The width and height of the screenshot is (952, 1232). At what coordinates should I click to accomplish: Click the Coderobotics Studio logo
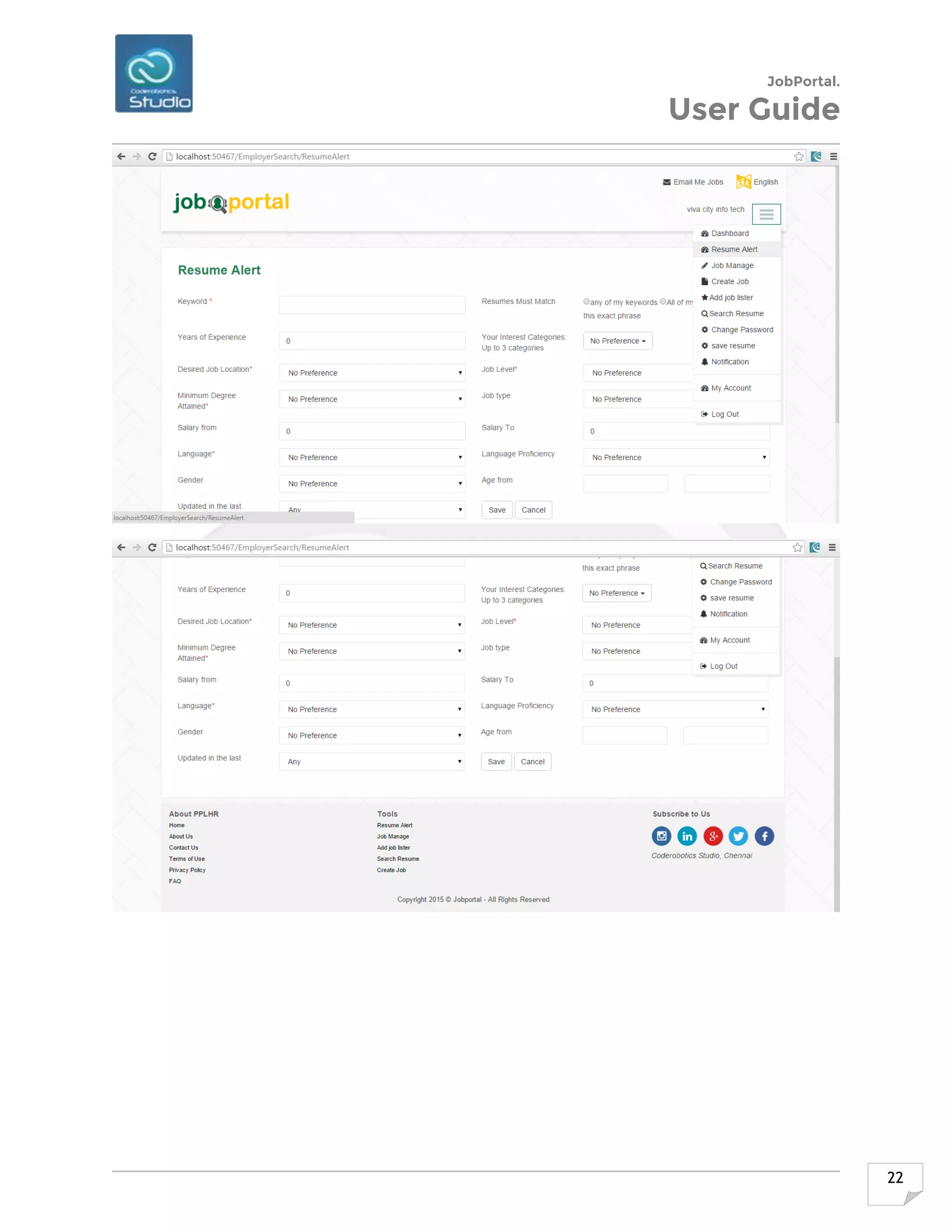[x=154, y=73]
